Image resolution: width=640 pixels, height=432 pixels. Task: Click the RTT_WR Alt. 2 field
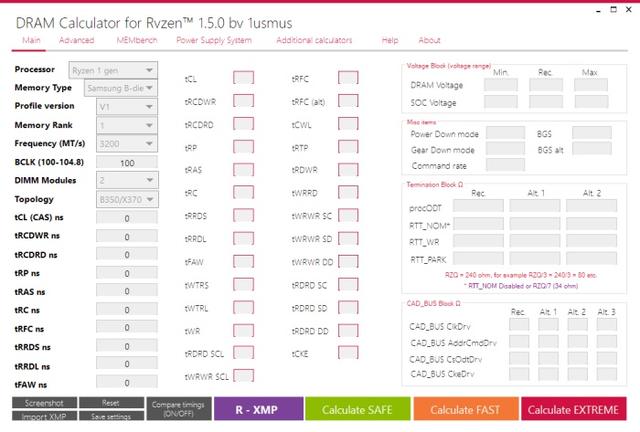pyautogui.click(x=591, y=241)
